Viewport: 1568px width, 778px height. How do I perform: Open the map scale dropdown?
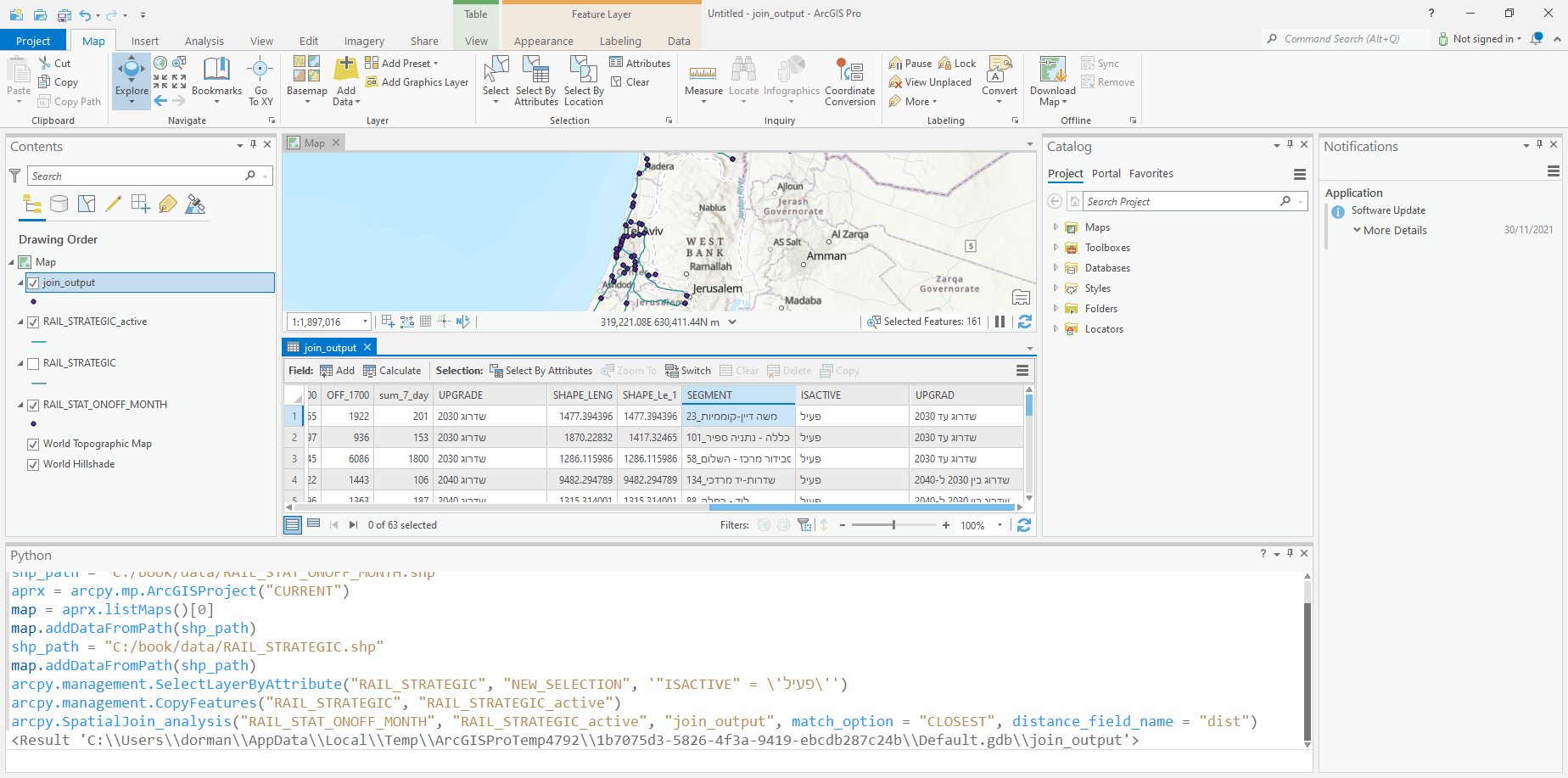[x=366, y=322]
